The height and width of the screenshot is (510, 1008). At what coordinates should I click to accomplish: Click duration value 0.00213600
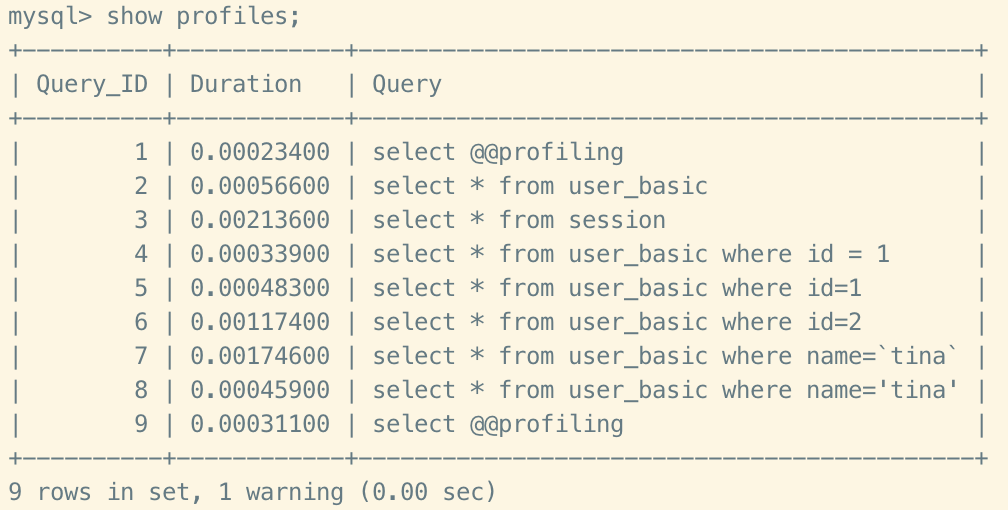260,221
